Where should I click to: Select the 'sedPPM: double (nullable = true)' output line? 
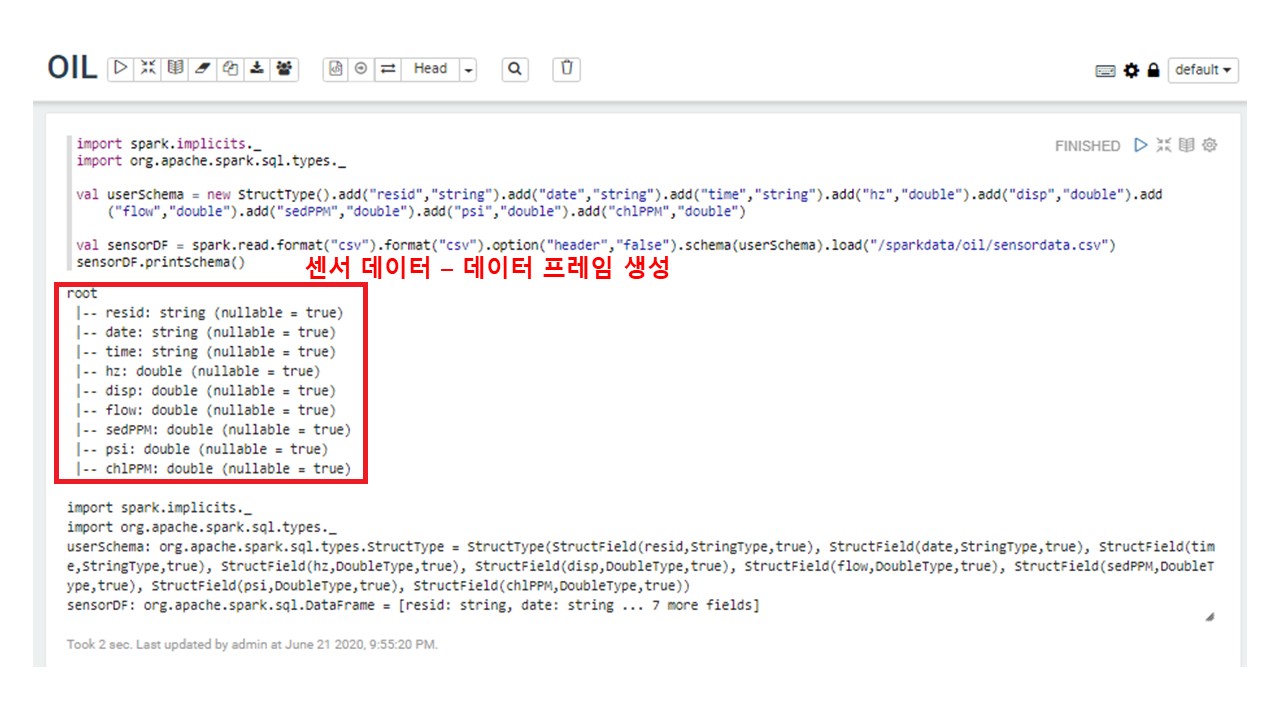coord(213,430)
